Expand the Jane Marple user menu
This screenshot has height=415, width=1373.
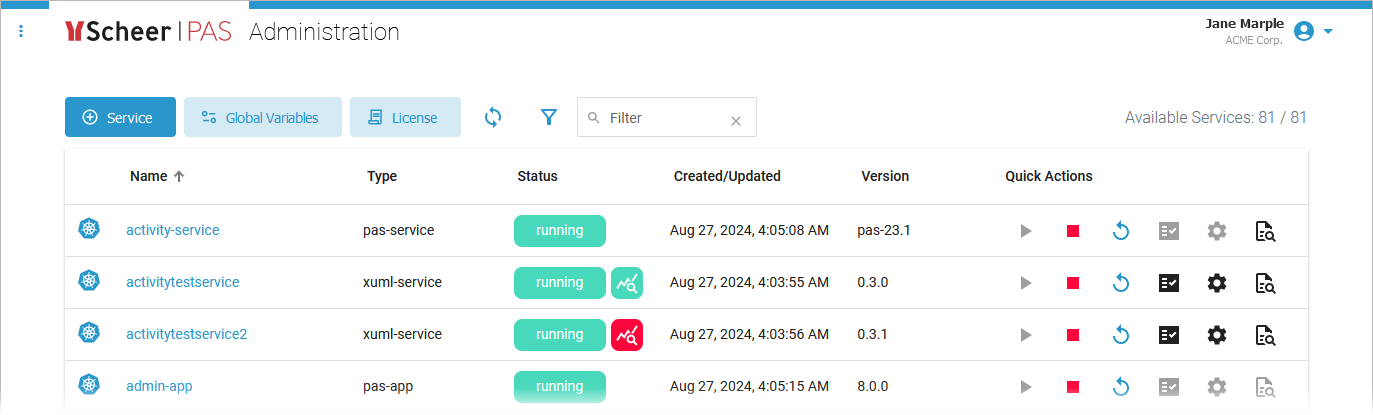[1313, 32]
